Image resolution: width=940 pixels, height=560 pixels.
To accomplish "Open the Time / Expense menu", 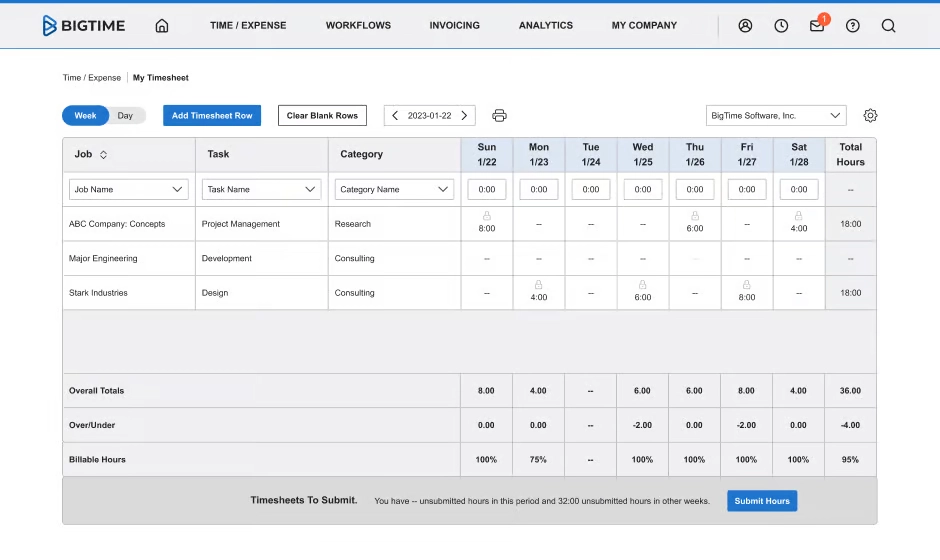I will coord(248,26).
